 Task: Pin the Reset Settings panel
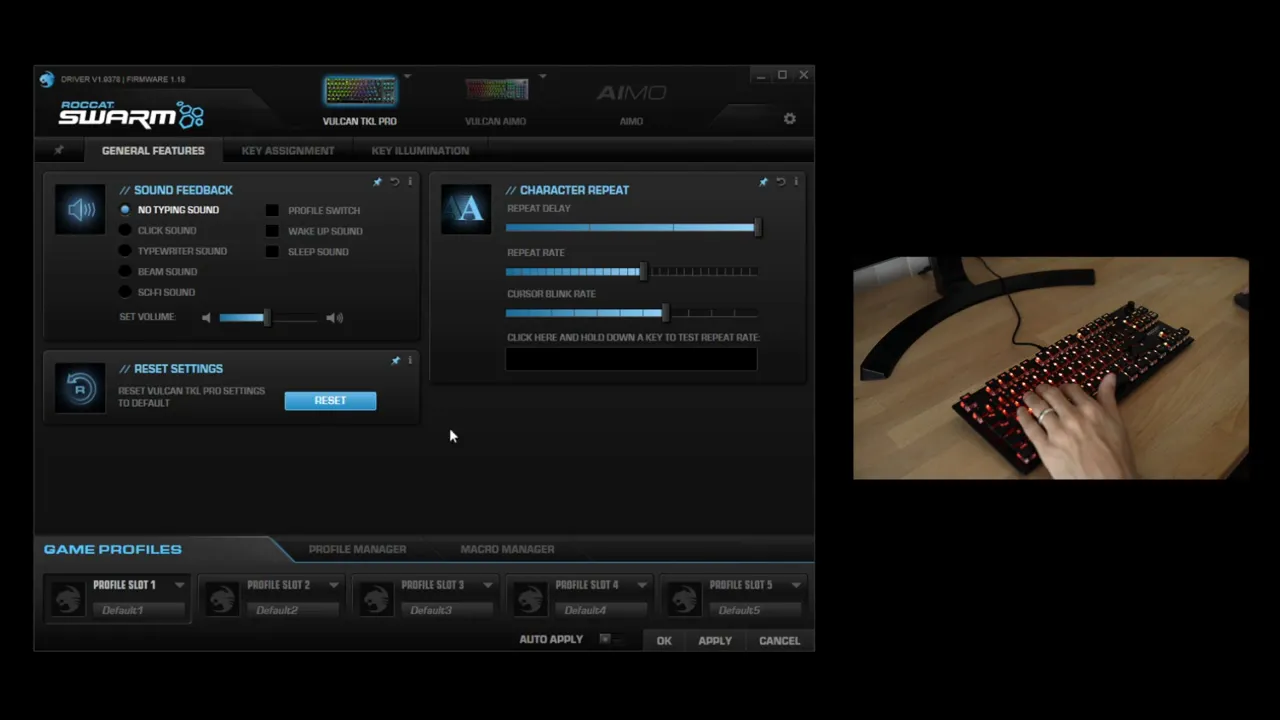pos(395,360)
